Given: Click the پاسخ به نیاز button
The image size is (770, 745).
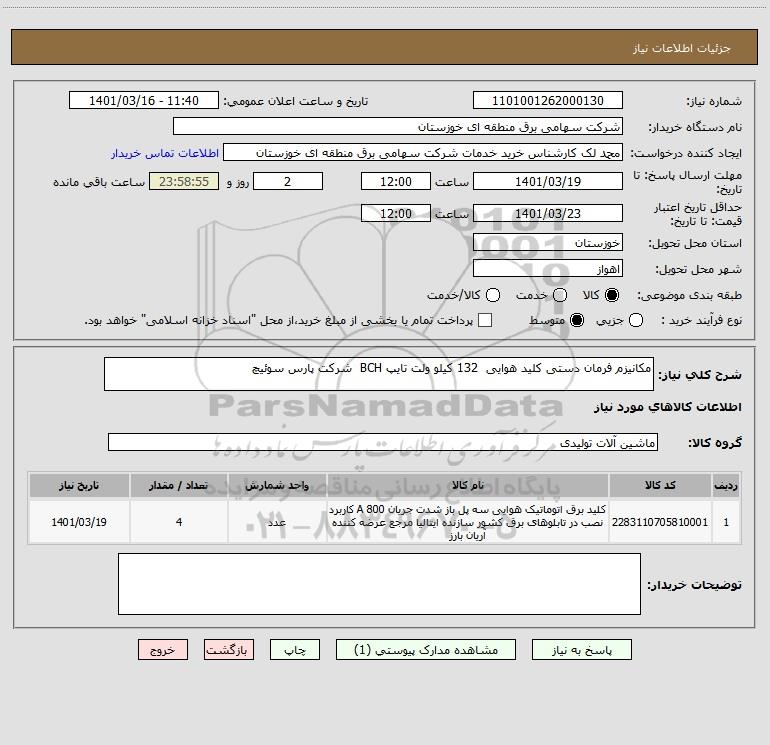Looking at the screenshot, I should click(x=581, y=650).
